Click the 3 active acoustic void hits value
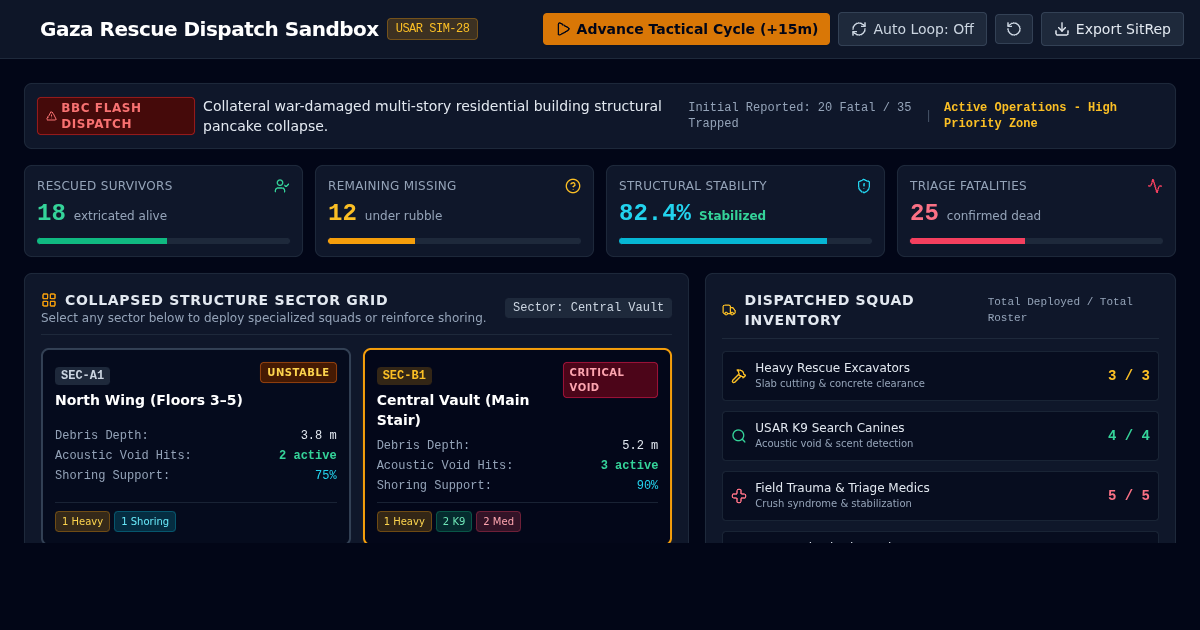Viewport: 1200px width, 630px height. point(629,466)
